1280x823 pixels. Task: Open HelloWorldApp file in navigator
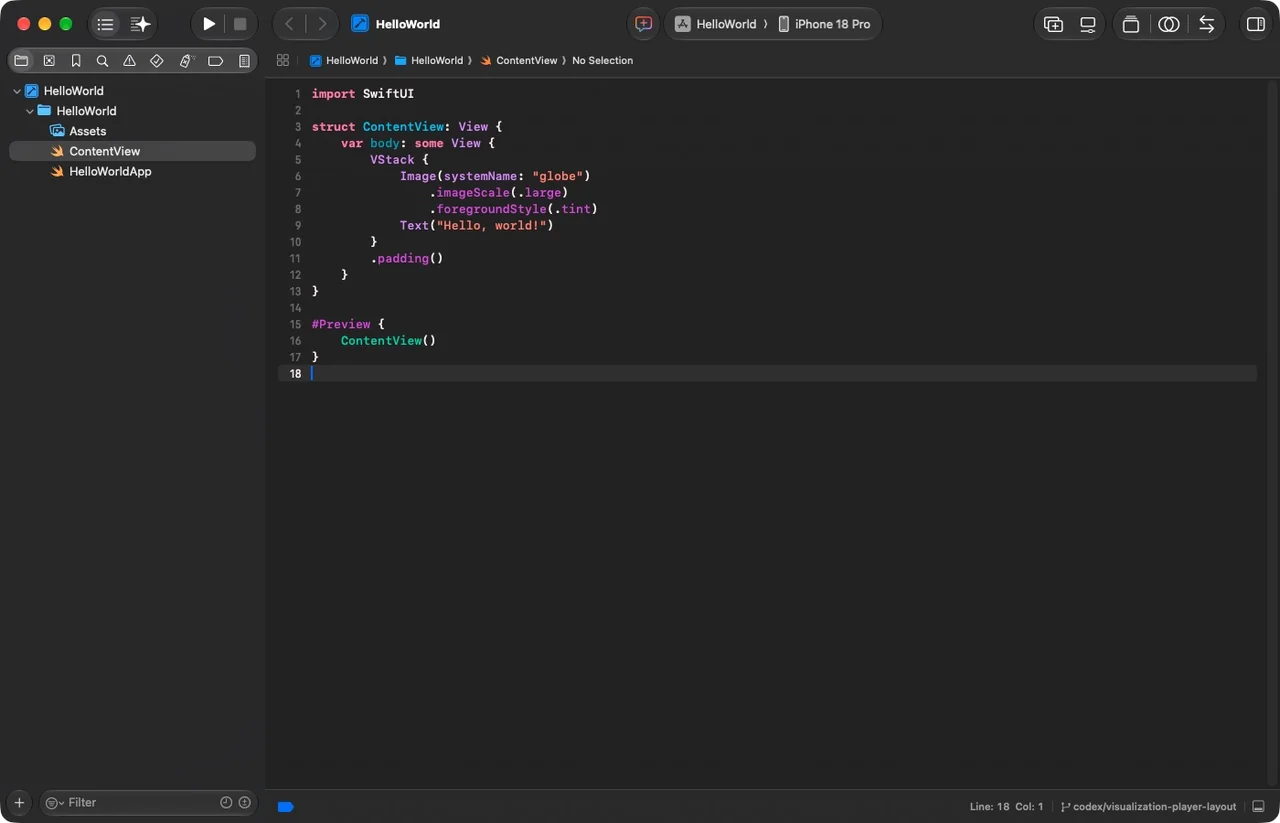click(x=132, y=171)
